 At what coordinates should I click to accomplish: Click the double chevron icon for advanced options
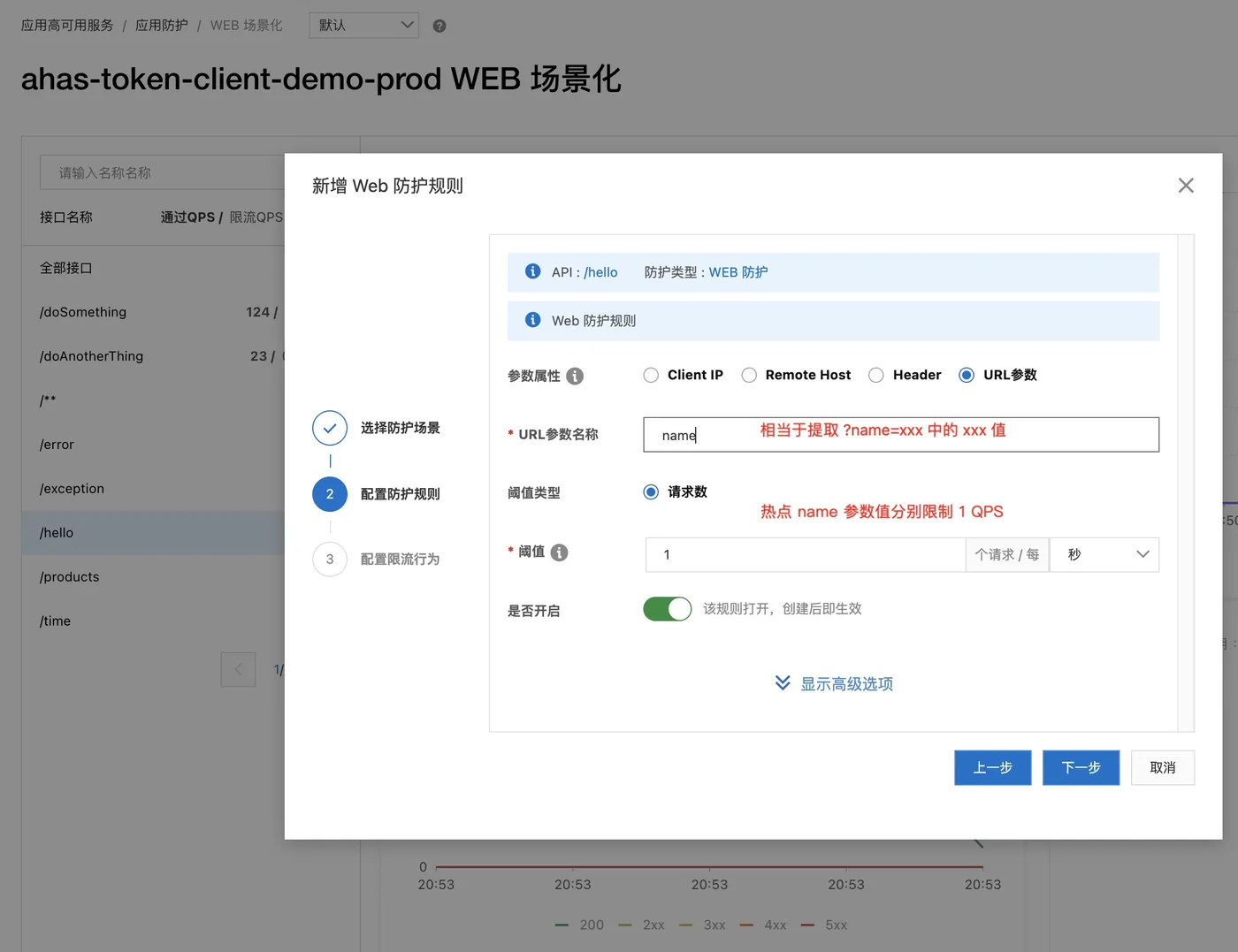[x=783, y=682]
